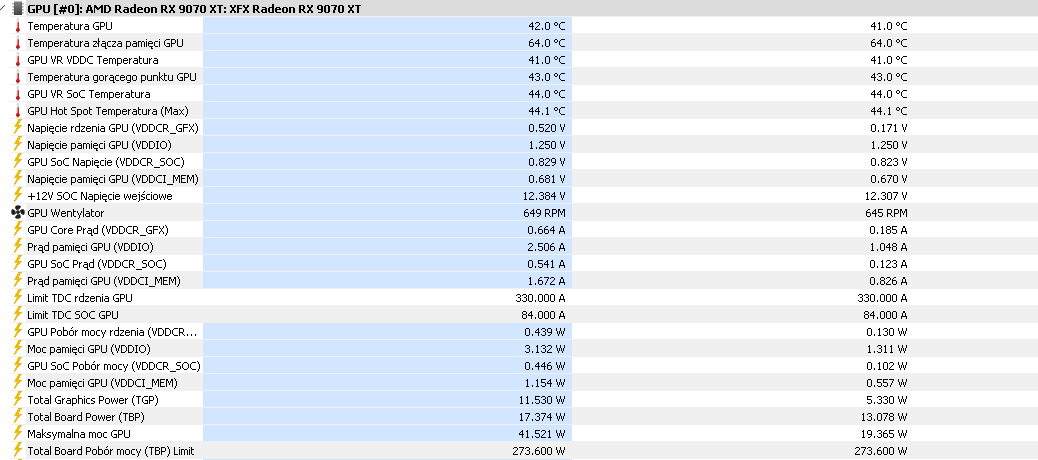Click lightning icon beside Napięcie rdzenia GPU (VDDCR_GFX)
The image size is (1038, 460).
point(17,128)
